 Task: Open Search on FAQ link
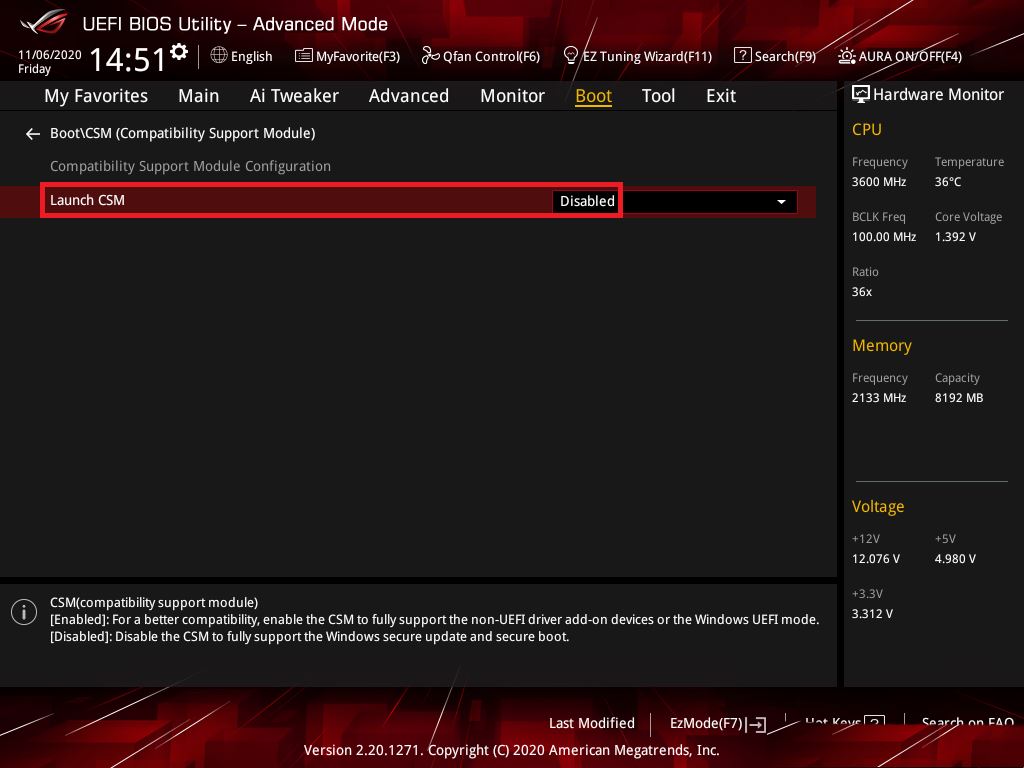968,722
